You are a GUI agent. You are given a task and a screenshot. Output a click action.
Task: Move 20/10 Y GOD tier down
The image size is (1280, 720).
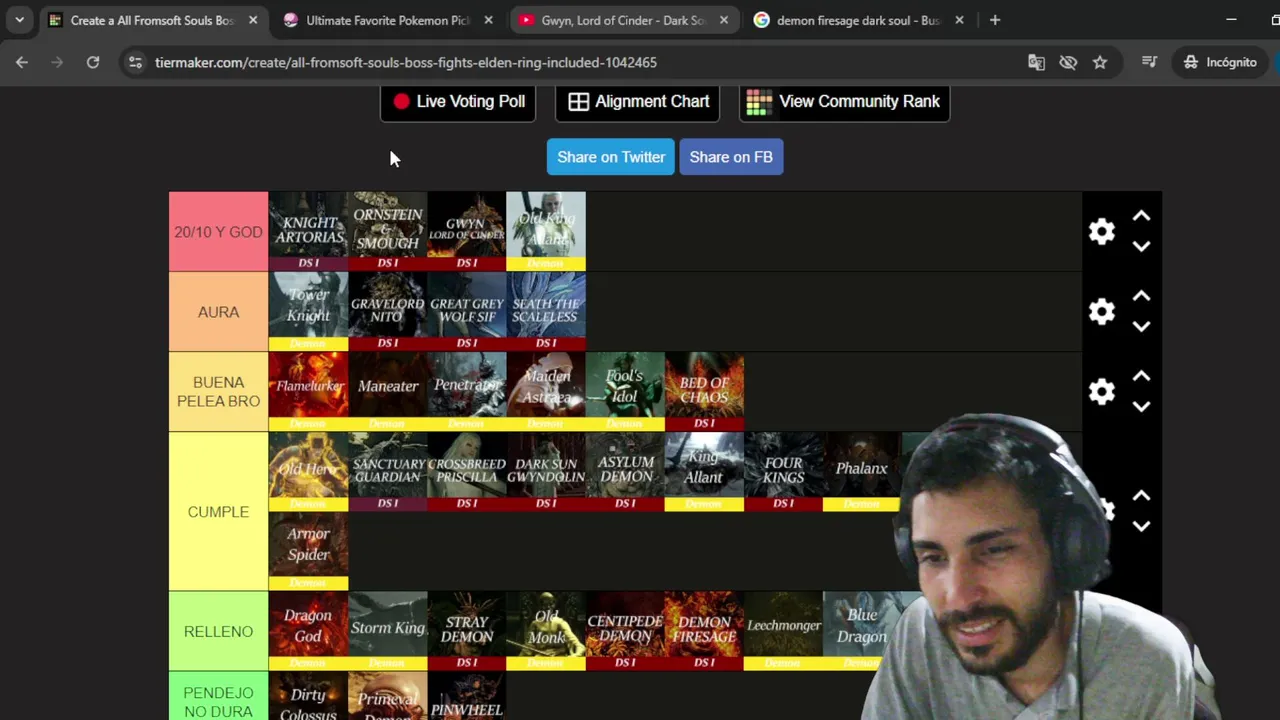1141,246
